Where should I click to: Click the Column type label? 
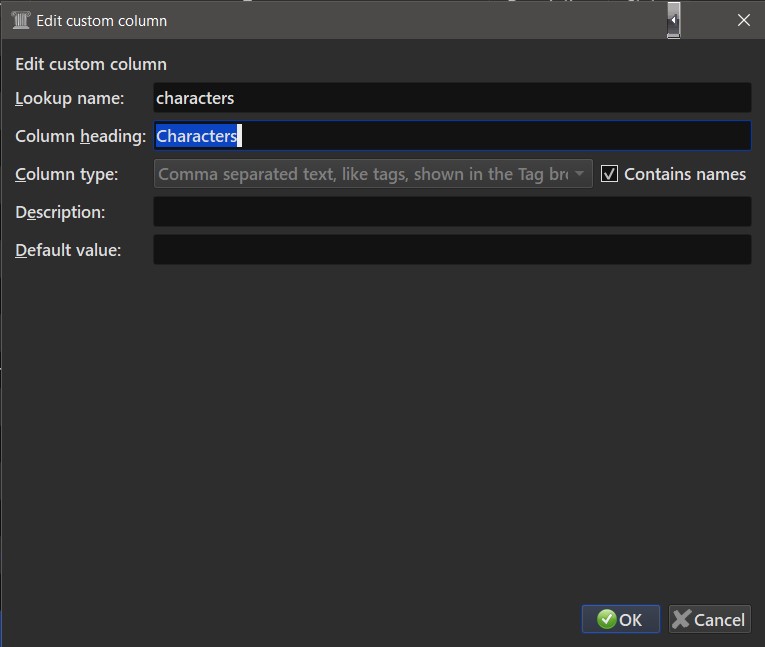click(67, 174)
